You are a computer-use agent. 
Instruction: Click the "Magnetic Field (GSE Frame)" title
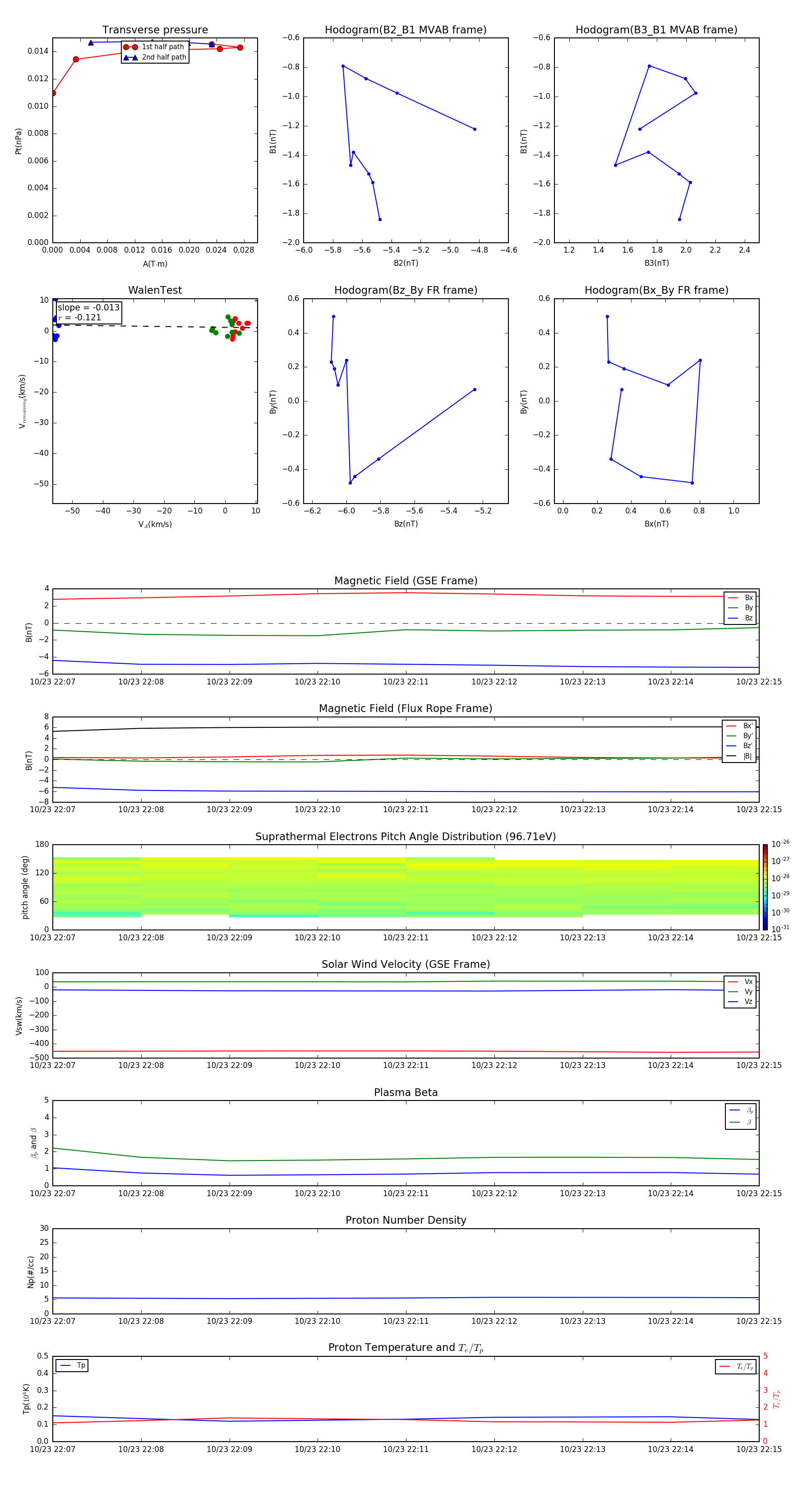pos(406,581)
